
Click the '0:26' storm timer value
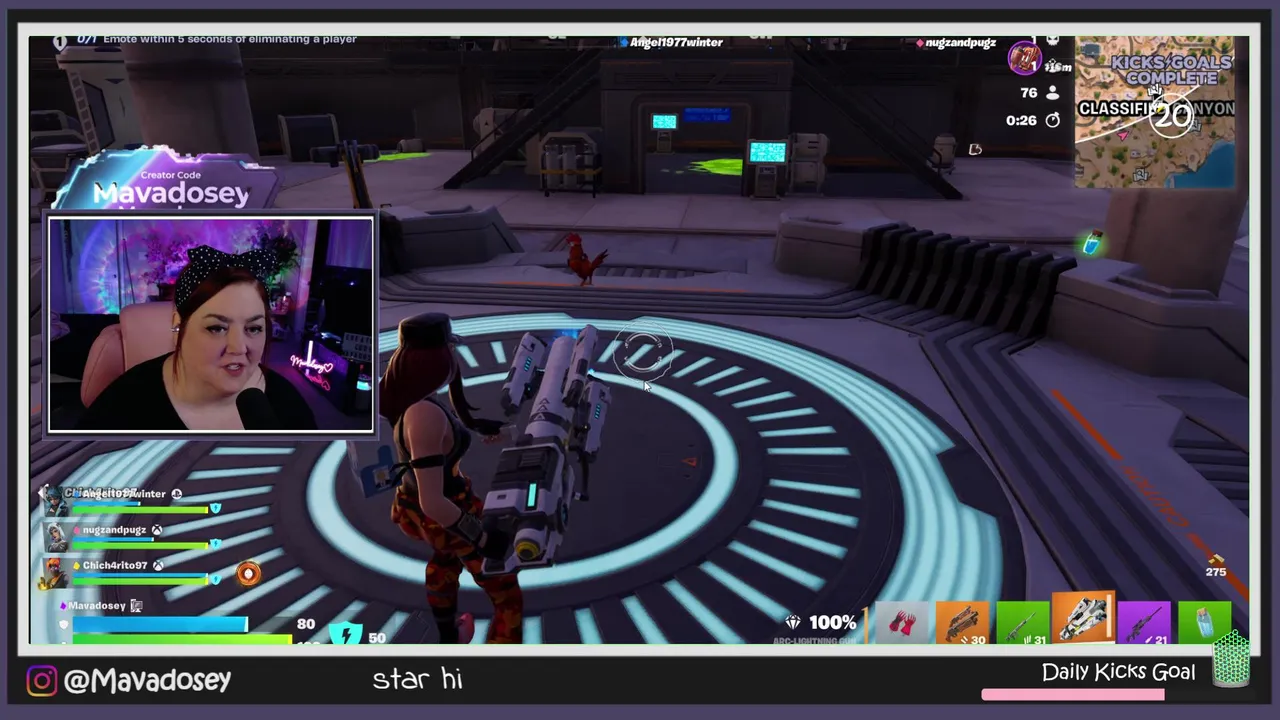(1021, 120)
